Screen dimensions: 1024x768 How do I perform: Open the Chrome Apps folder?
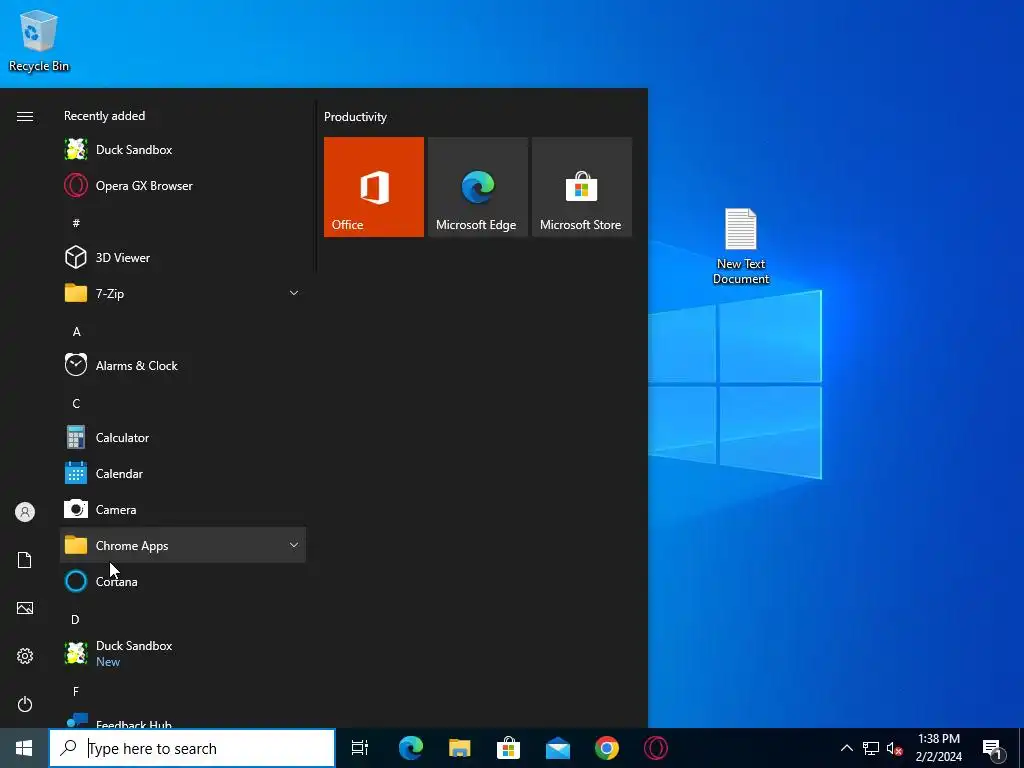pos(183,545)
